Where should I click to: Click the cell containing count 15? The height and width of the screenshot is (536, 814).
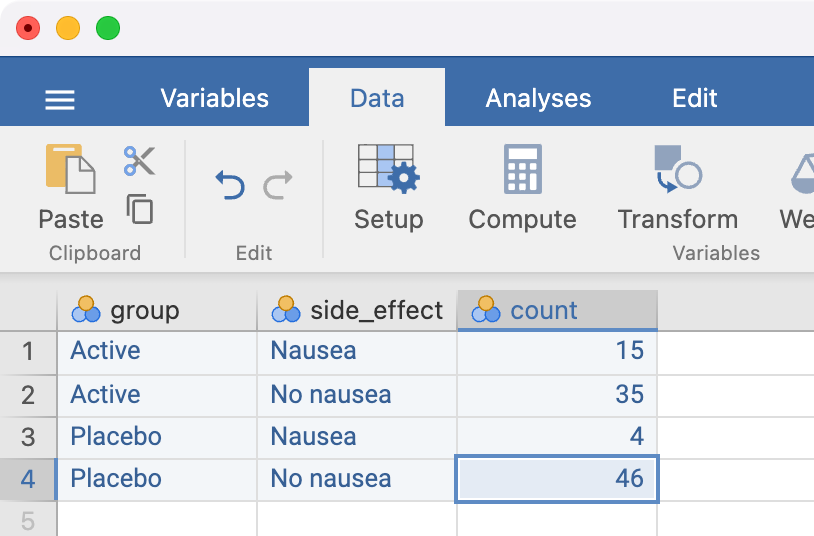[557, 351]
